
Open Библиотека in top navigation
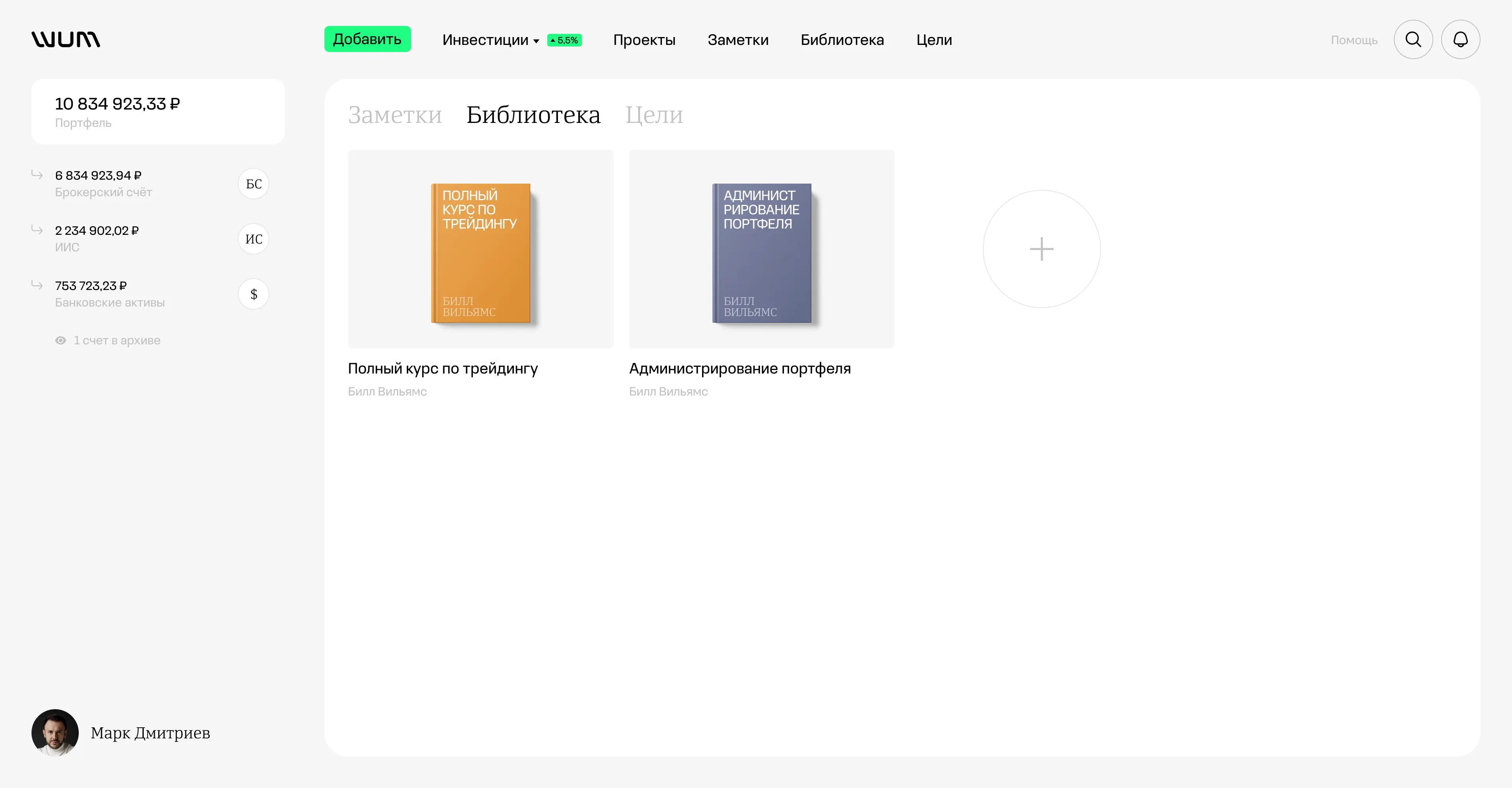(842, 40)
